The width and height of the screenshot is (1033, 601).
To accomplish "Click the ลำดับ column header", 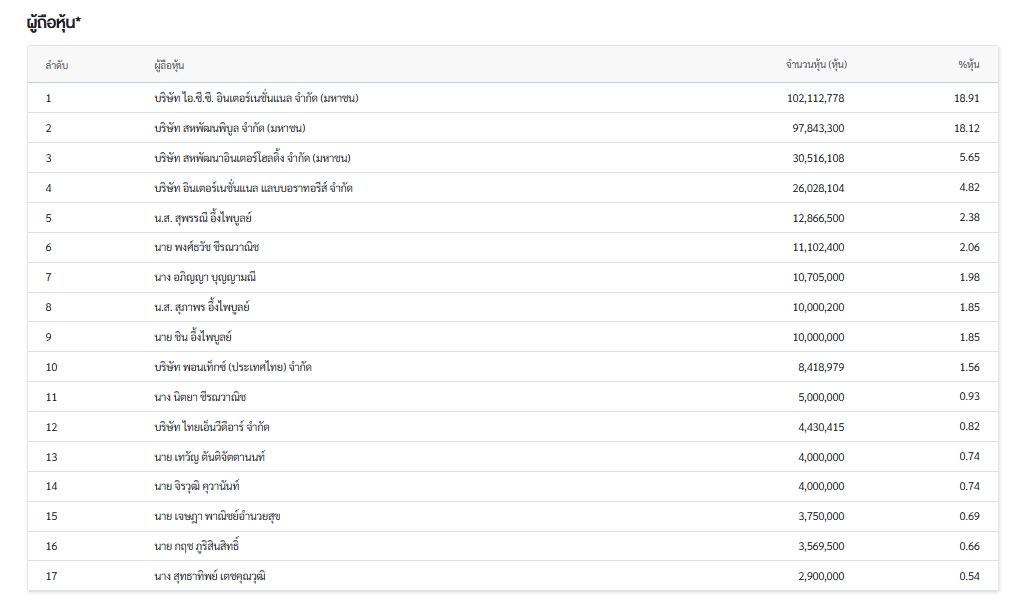I will point(56,65).
